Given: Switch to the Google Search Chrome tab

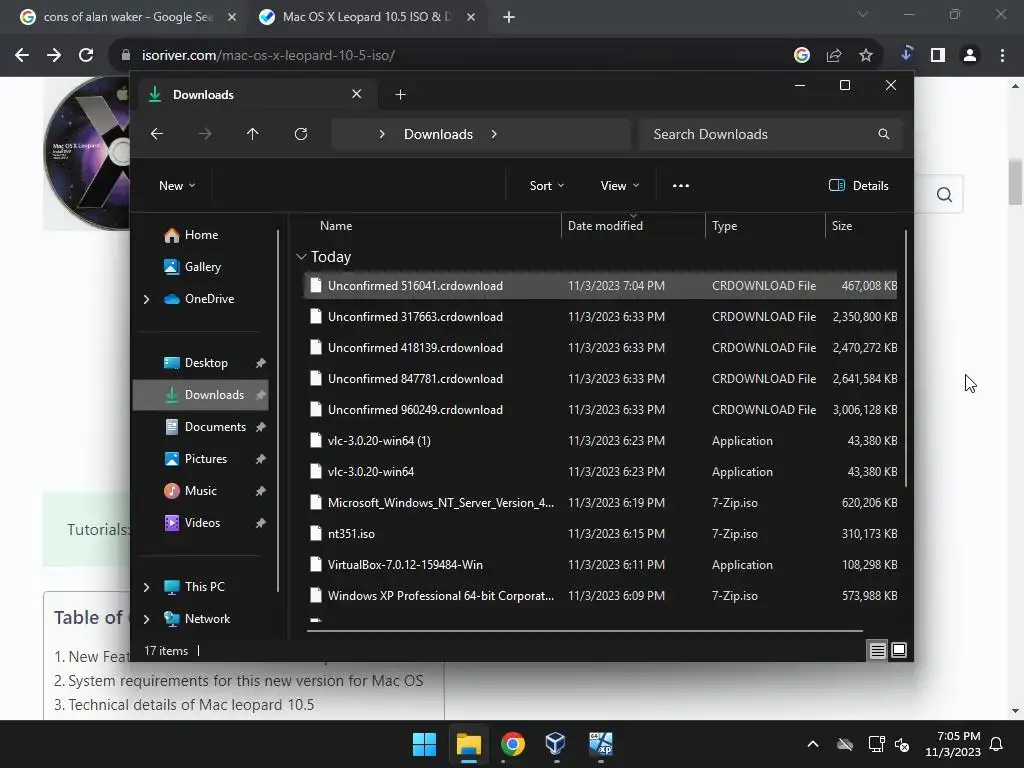Looking at the screenshot, I should click(127, 17).
